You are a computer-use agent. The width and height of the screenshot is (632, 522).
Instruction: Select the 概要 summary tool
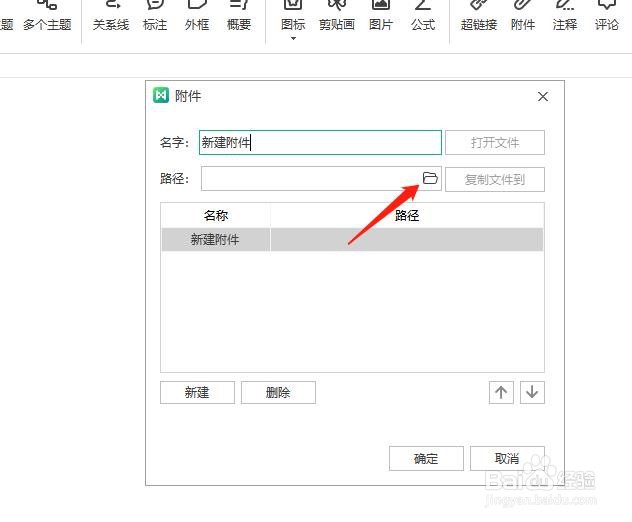(239, 16)
